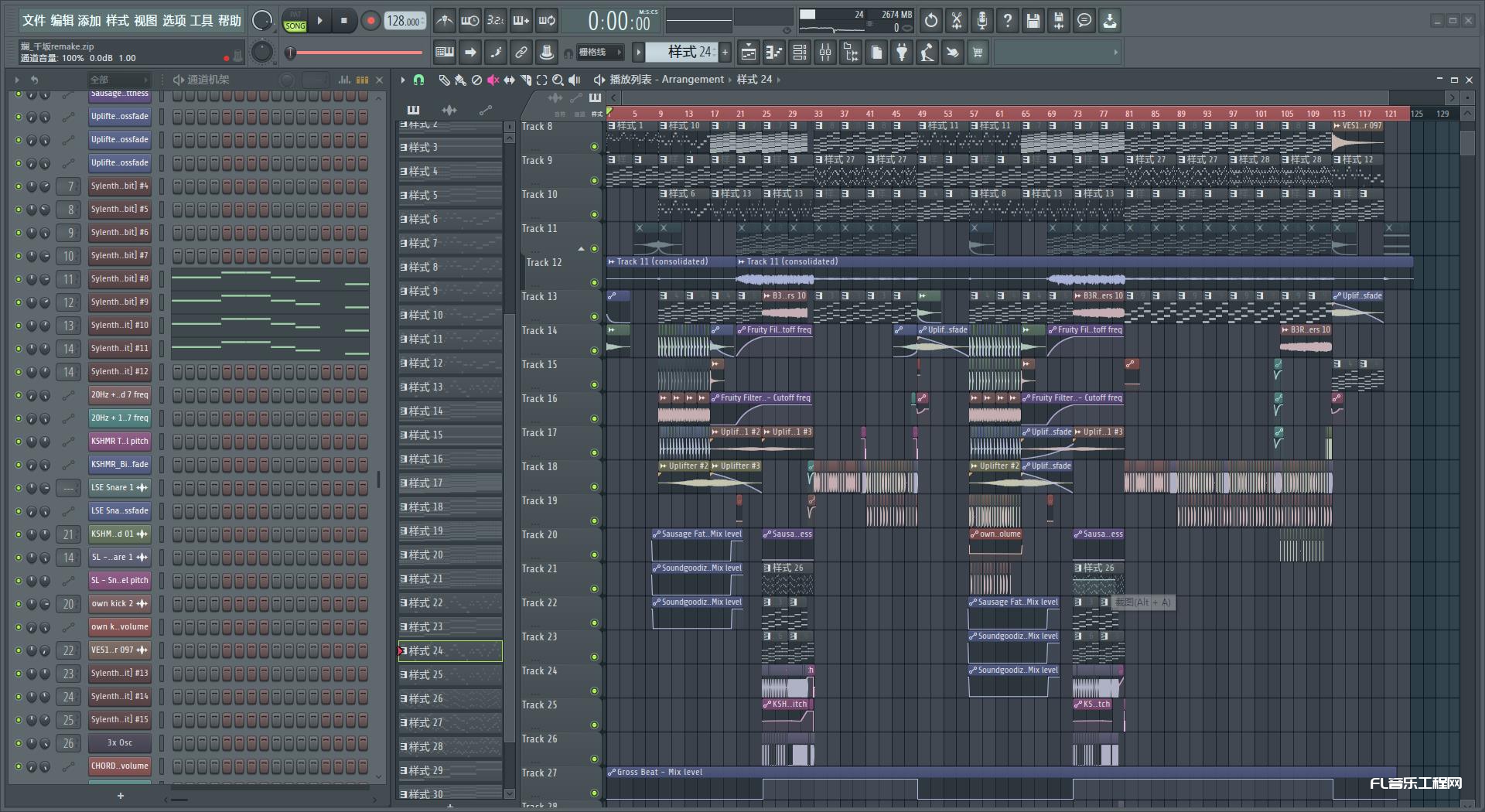Open the 样式 24 breadcrumb in playlist title
Image resolution: width=1485 pixels, height=812 pixels.
pos(754,80)
